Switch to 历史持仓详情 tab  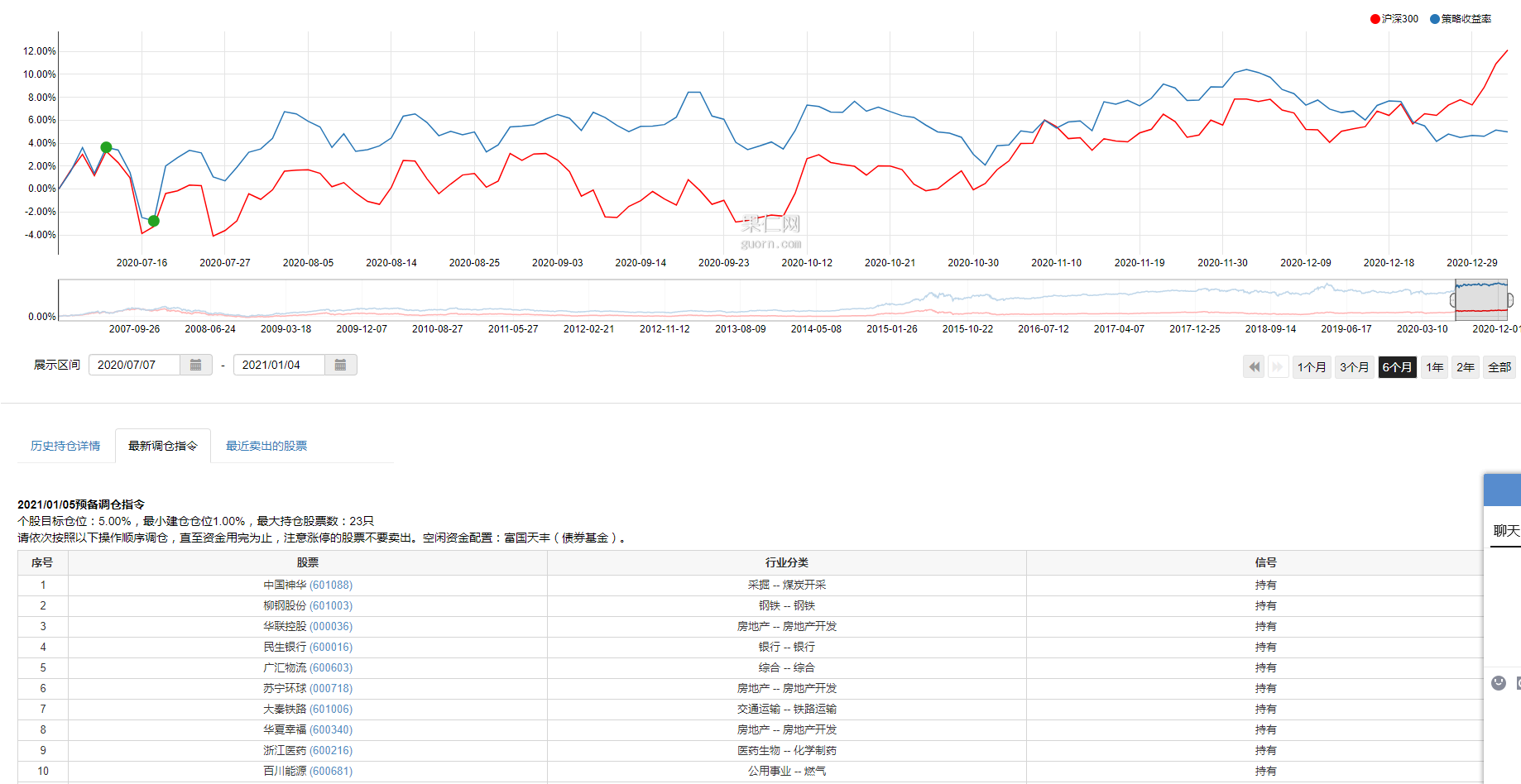pos(65,446)
